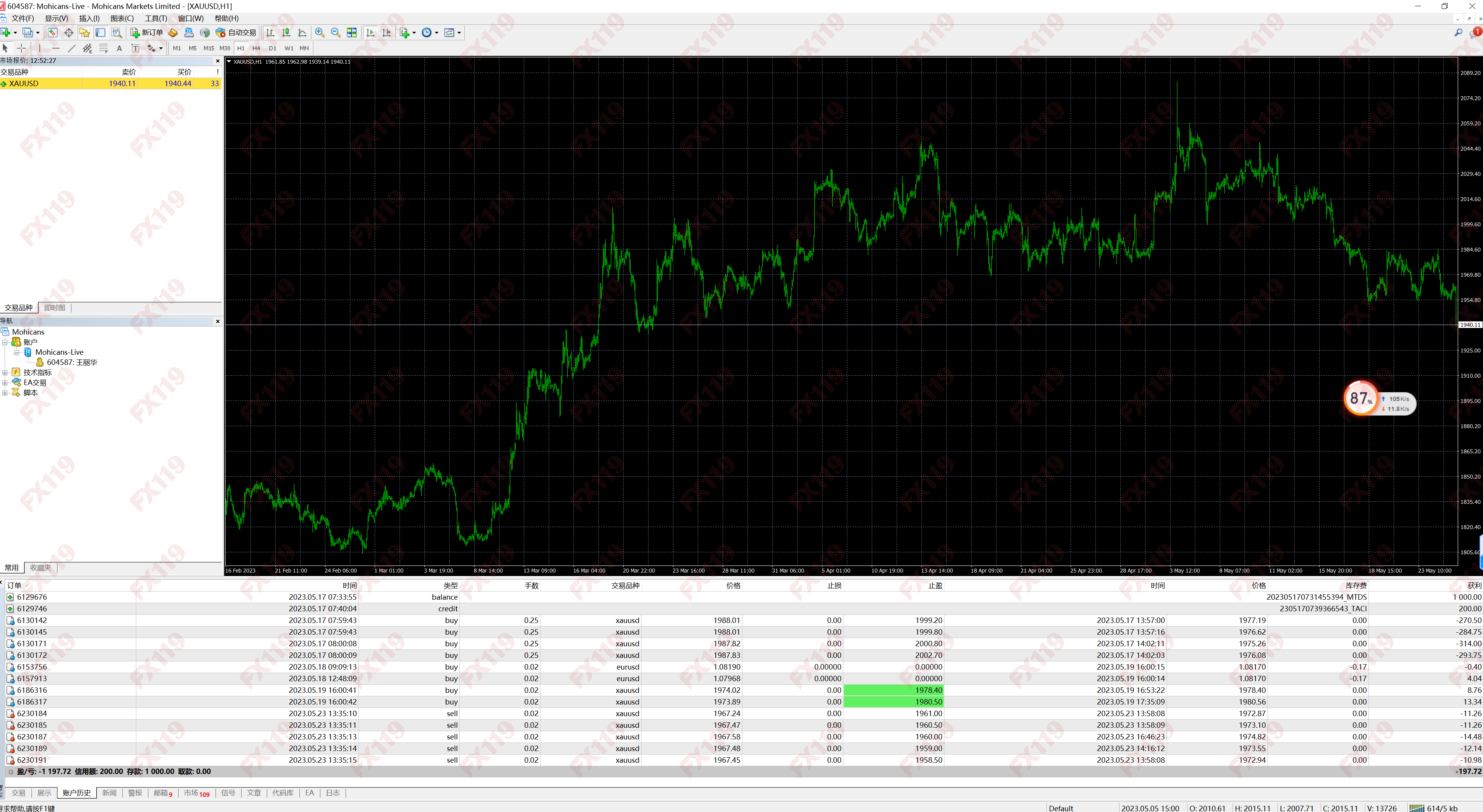
Task: Open the periods clock dropdown arrow
Action: pyautogui.click(x=437, y=33)
